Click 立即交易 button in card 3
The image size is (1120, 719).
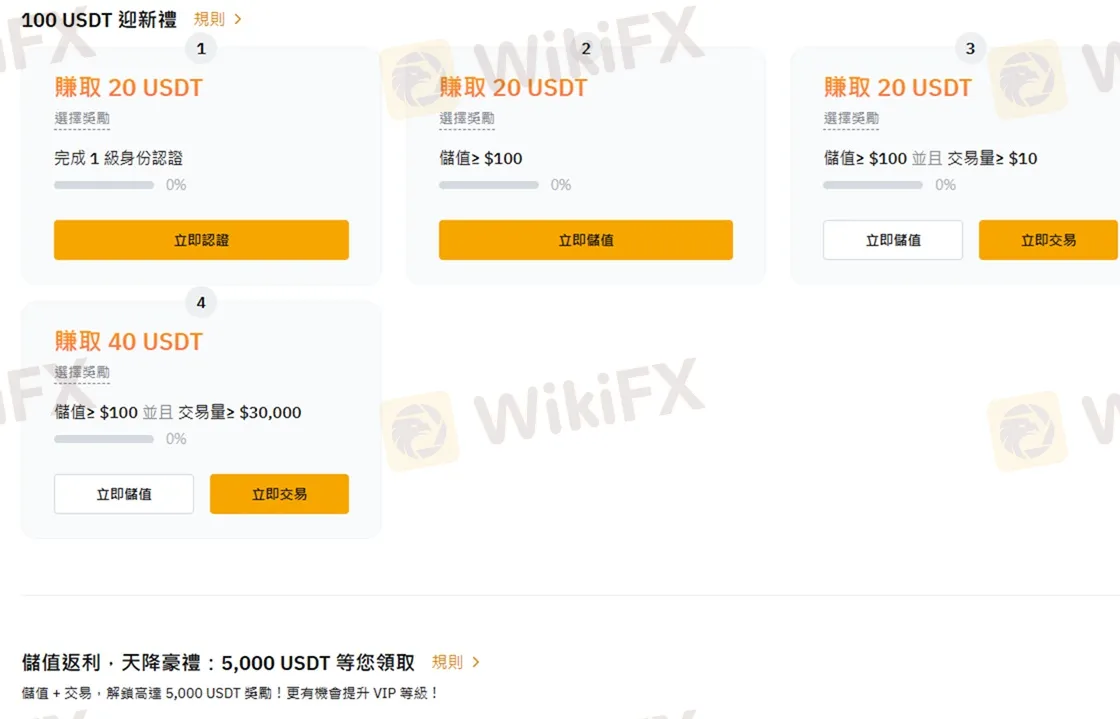click(1048, 240)
